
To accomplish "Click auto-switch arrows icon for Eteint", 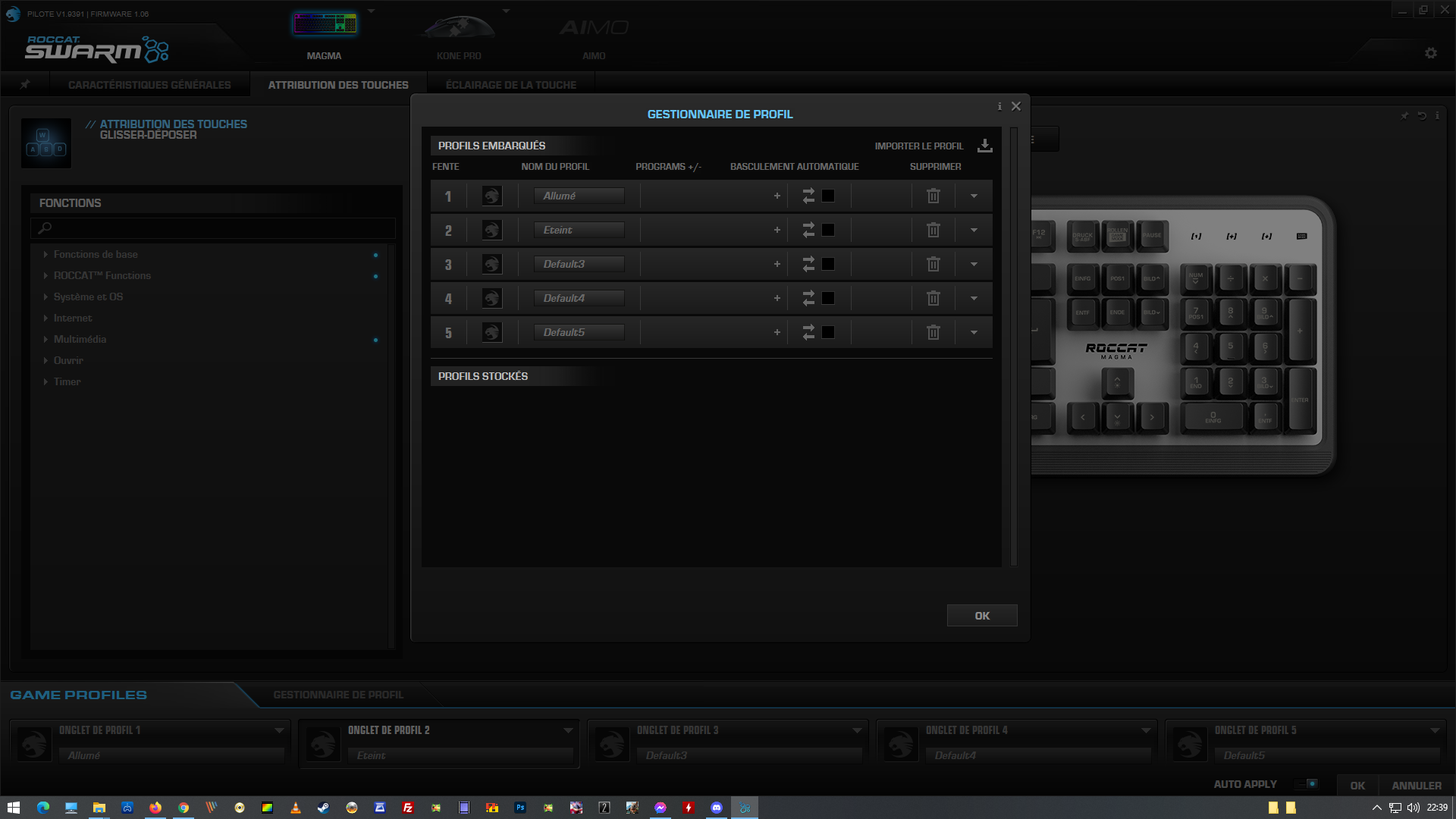I will (x=808, y=230).
